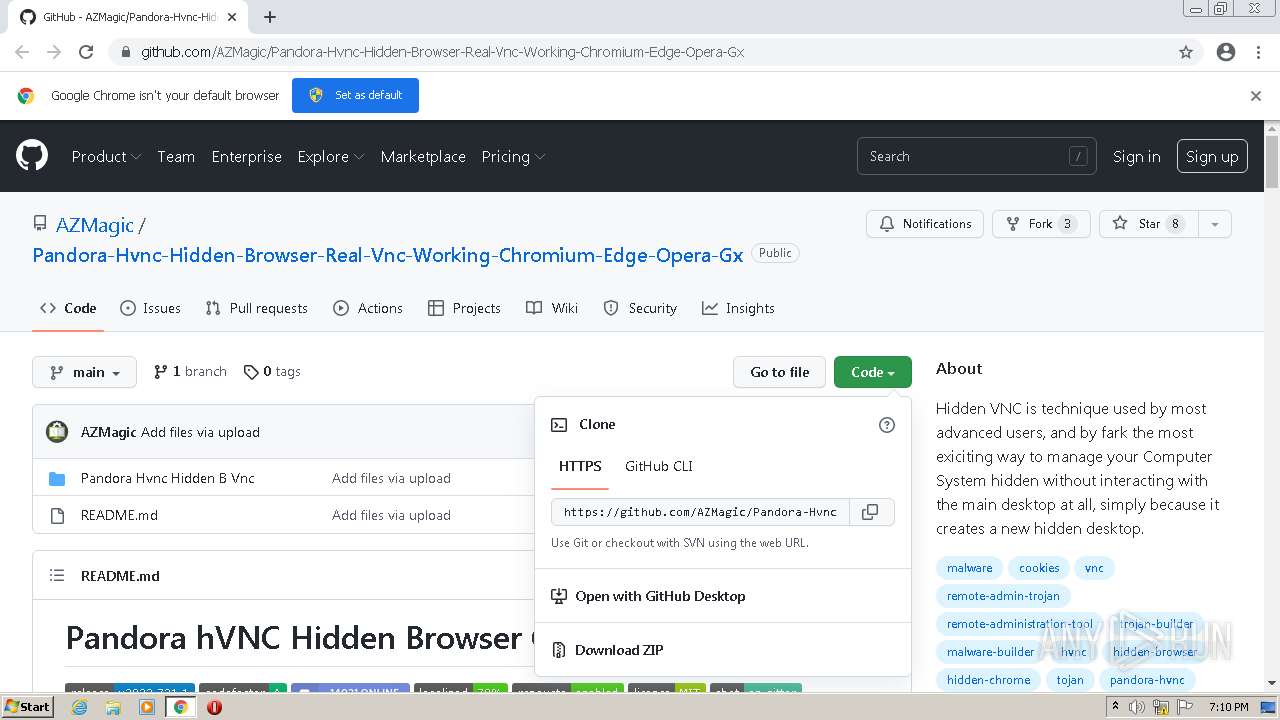Reload the page
The width and height of the screenshot is (1280, 720).
click(86, 52)
